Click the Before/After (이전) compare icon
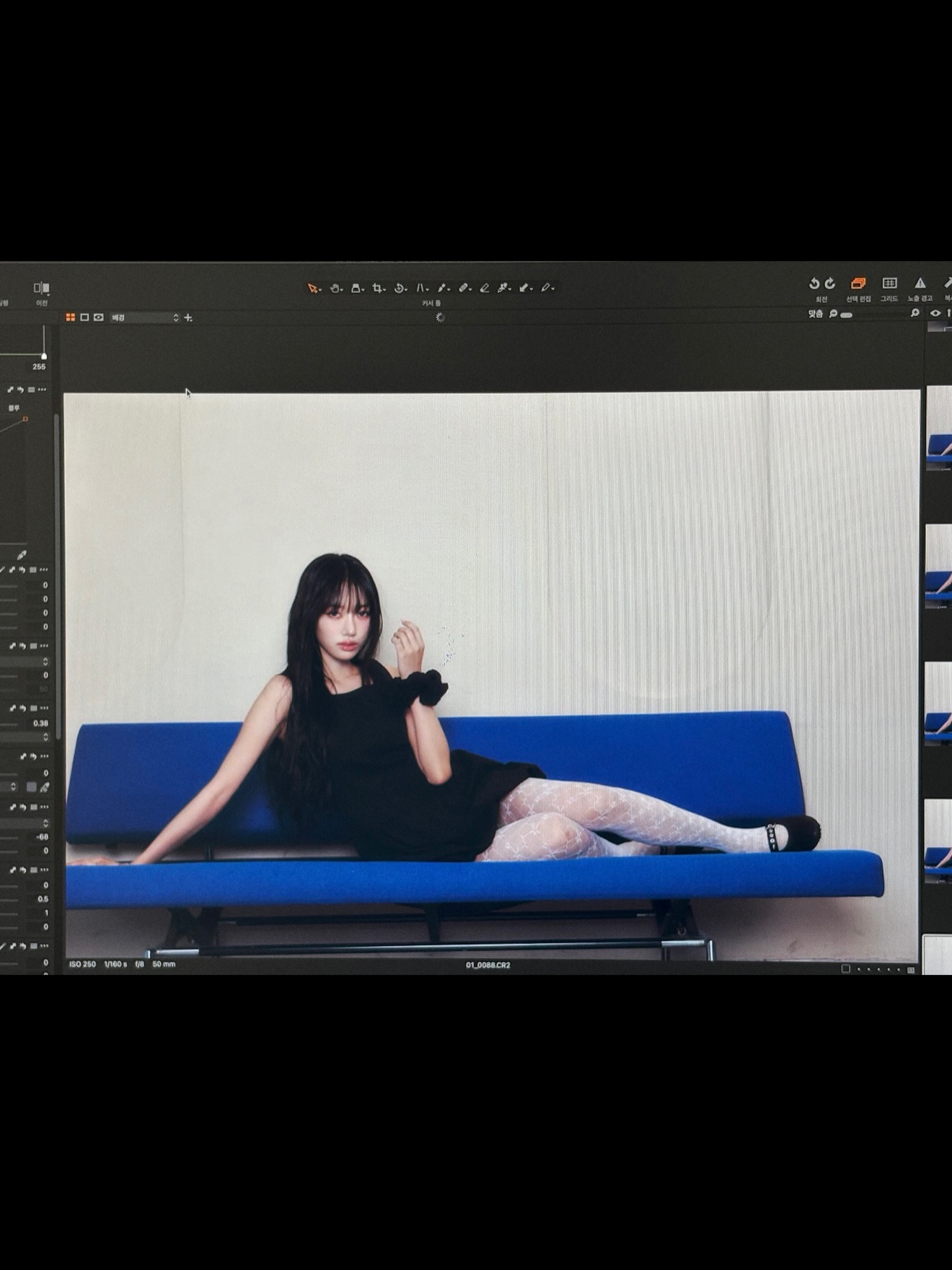The image size is (952, 1270). [x=42, y=288]
